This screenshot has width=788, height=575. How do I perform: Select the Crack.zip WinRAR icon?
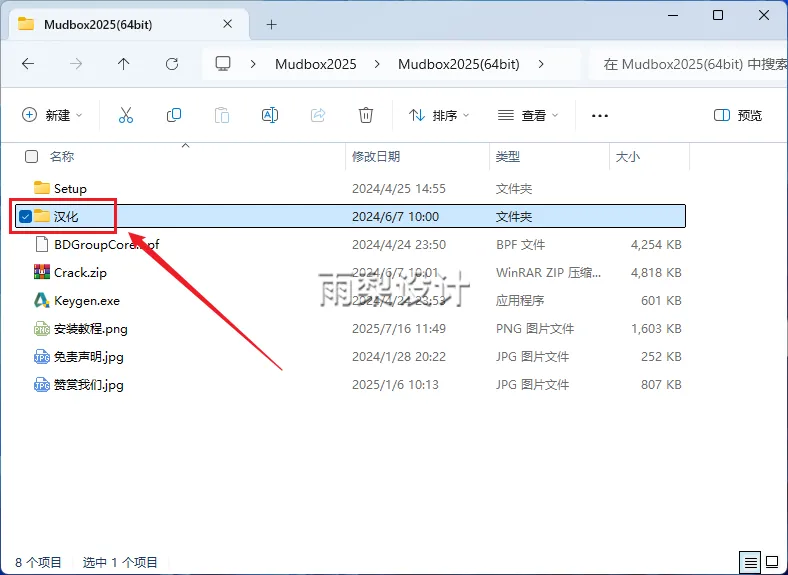click(x=42, y=272)
